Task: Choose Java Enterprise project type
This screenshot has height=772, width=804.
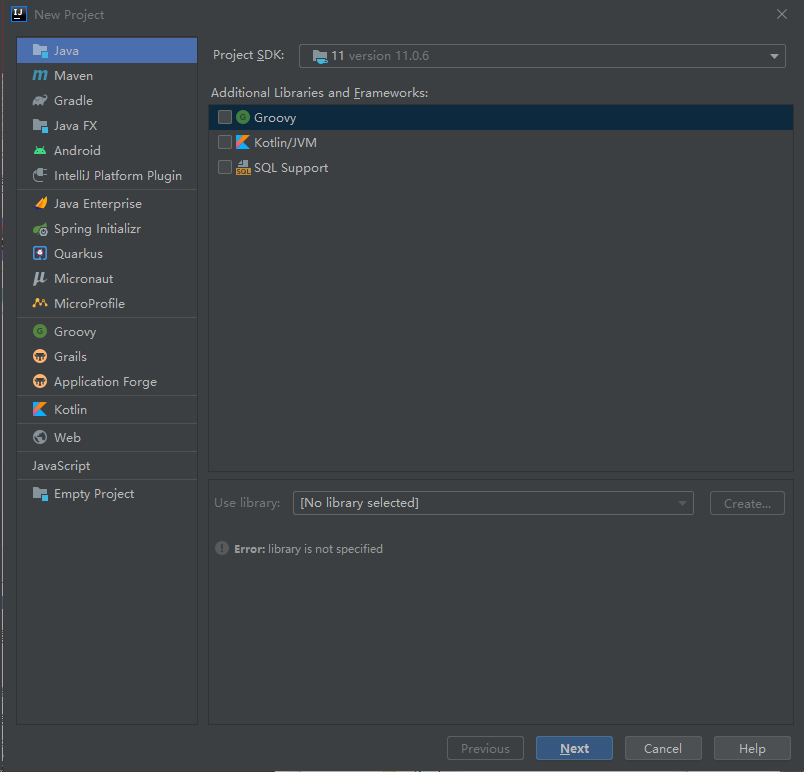Action: (x=107, y=204)
